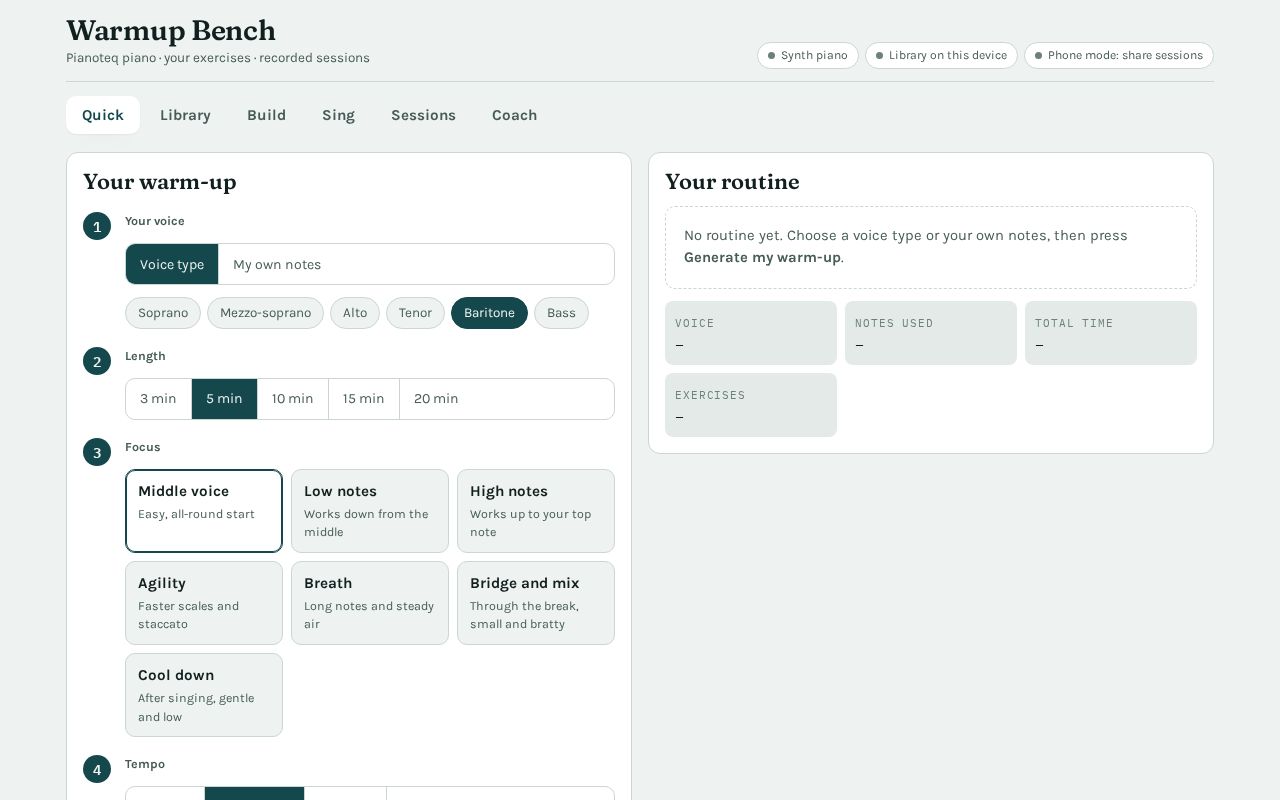The height and width of the screenshot is (800, 1280).
Task: Choose the Mezzo-soprano voice type
Action: point(265,313)
